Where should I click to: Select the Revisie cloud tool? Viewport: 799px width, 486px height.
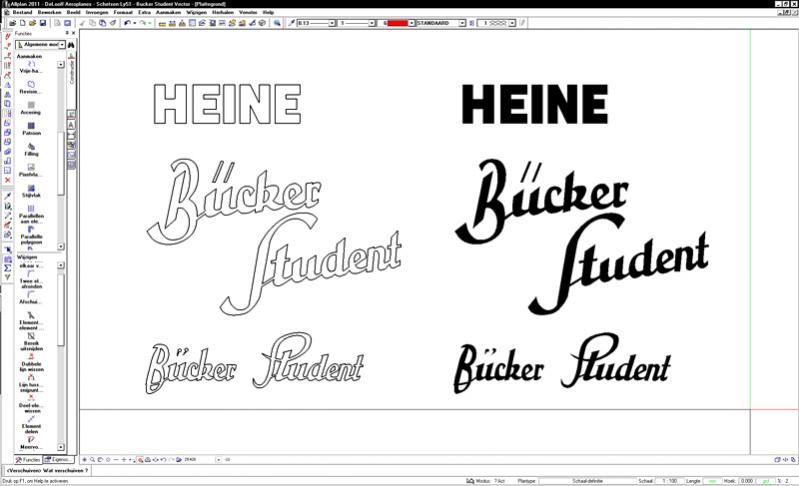pos(31,87)
